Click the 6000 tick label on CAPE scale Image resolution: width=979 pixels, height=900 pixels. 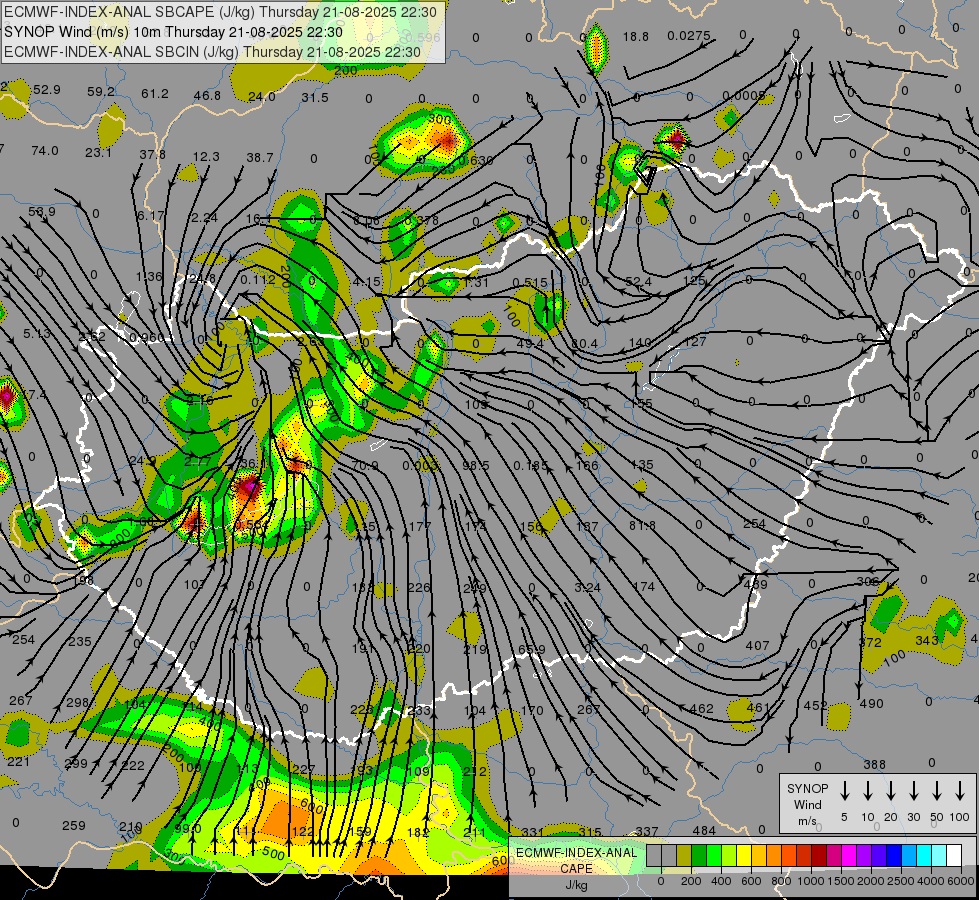960,881
